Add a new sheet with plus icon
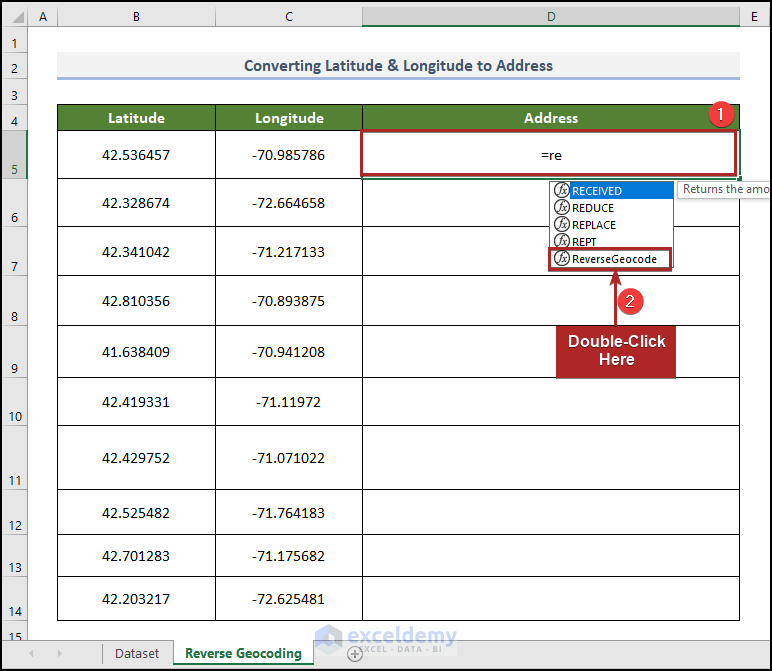The height and width of the screenshot is (671, 772). point(355,654)
